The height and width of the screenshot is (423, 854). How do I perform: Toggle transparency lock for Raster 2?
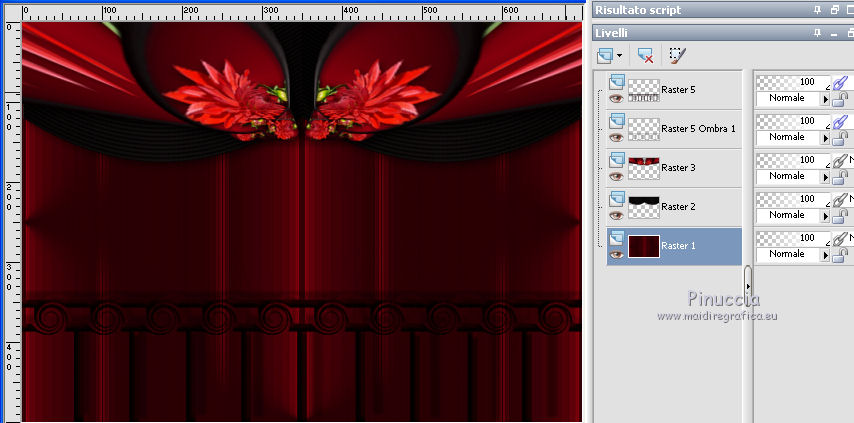840,216
